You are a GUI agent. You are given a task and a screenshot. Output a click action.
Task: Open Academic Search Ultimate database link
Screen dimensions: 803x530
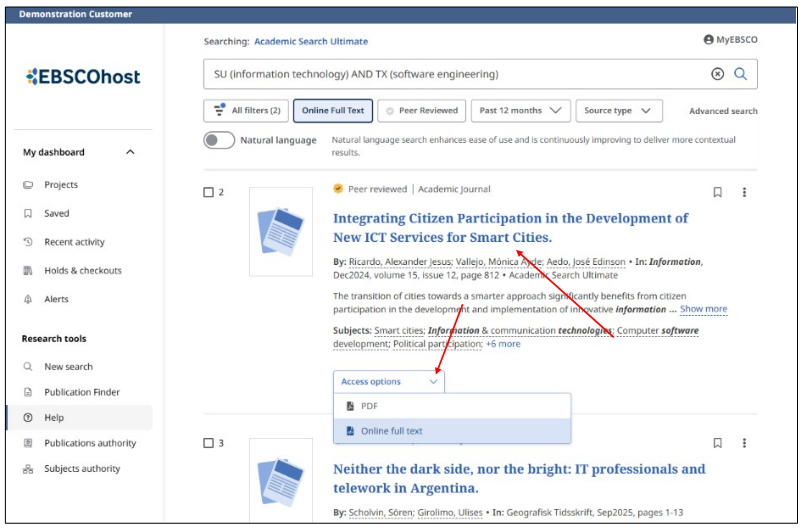311,41
